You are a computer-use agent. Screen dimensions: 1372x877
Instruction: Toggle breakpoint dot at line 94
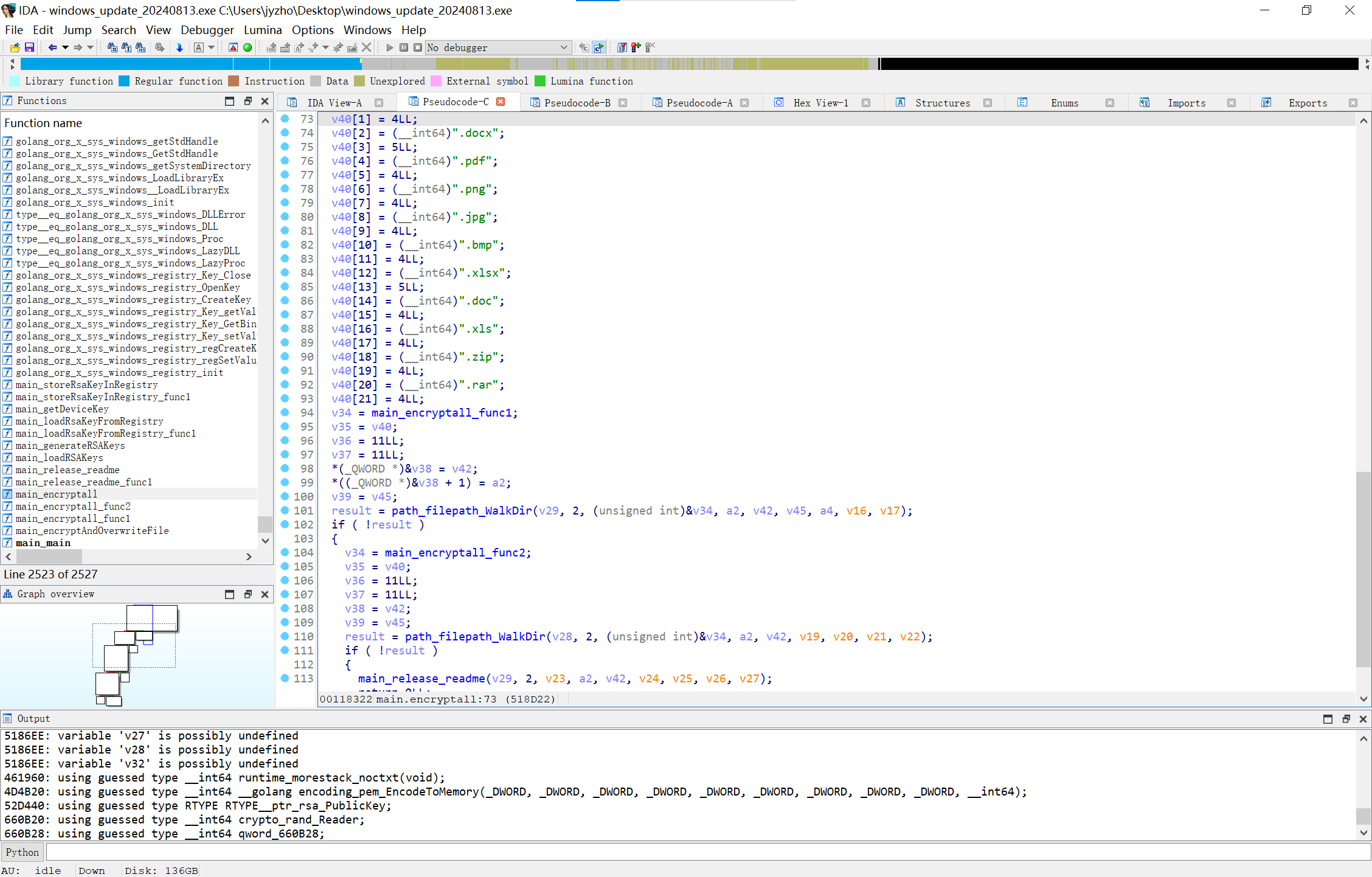tap(285, 412)
